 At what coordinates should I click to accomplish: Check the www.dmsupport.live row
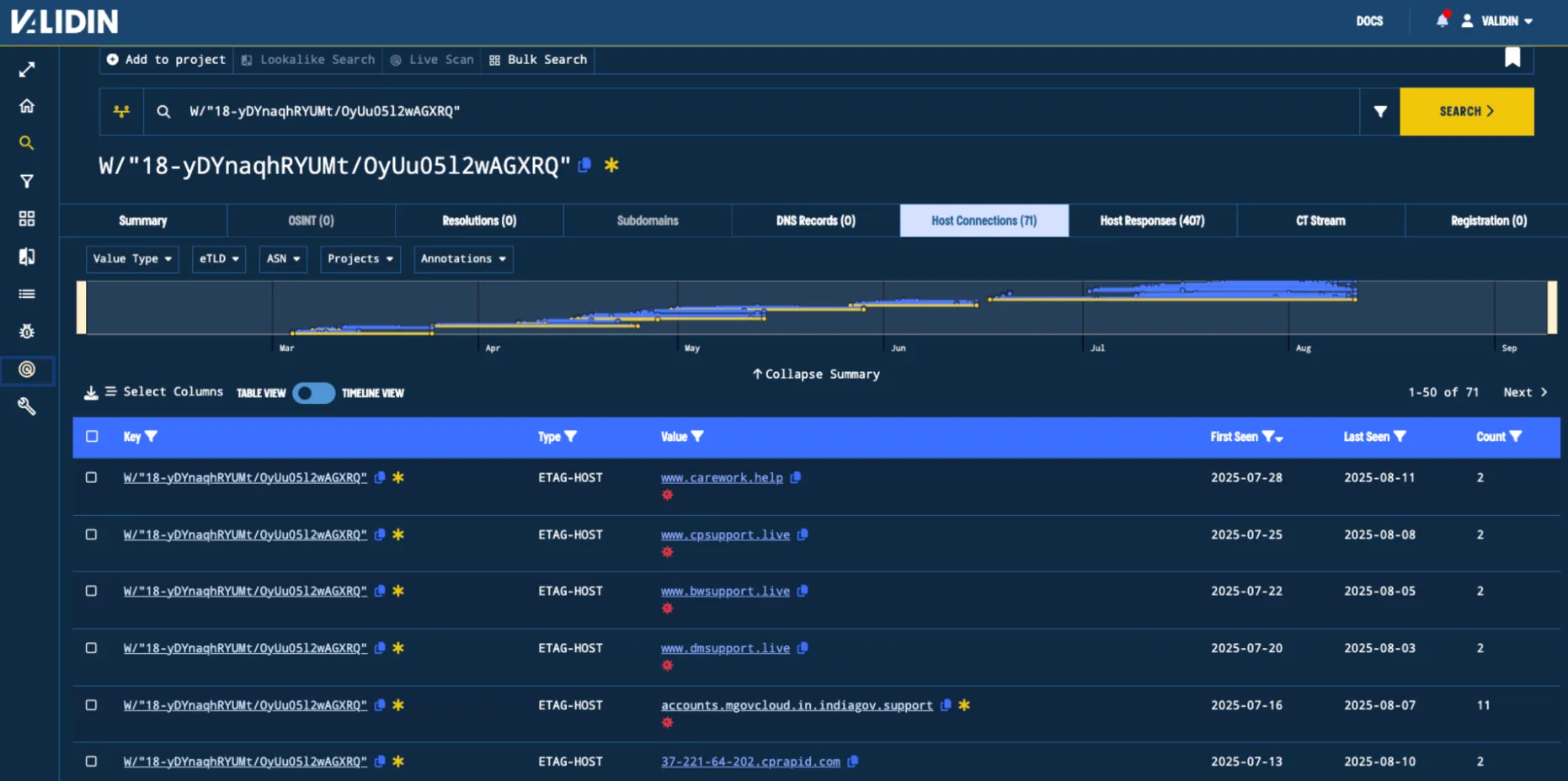tap(92, 648)
